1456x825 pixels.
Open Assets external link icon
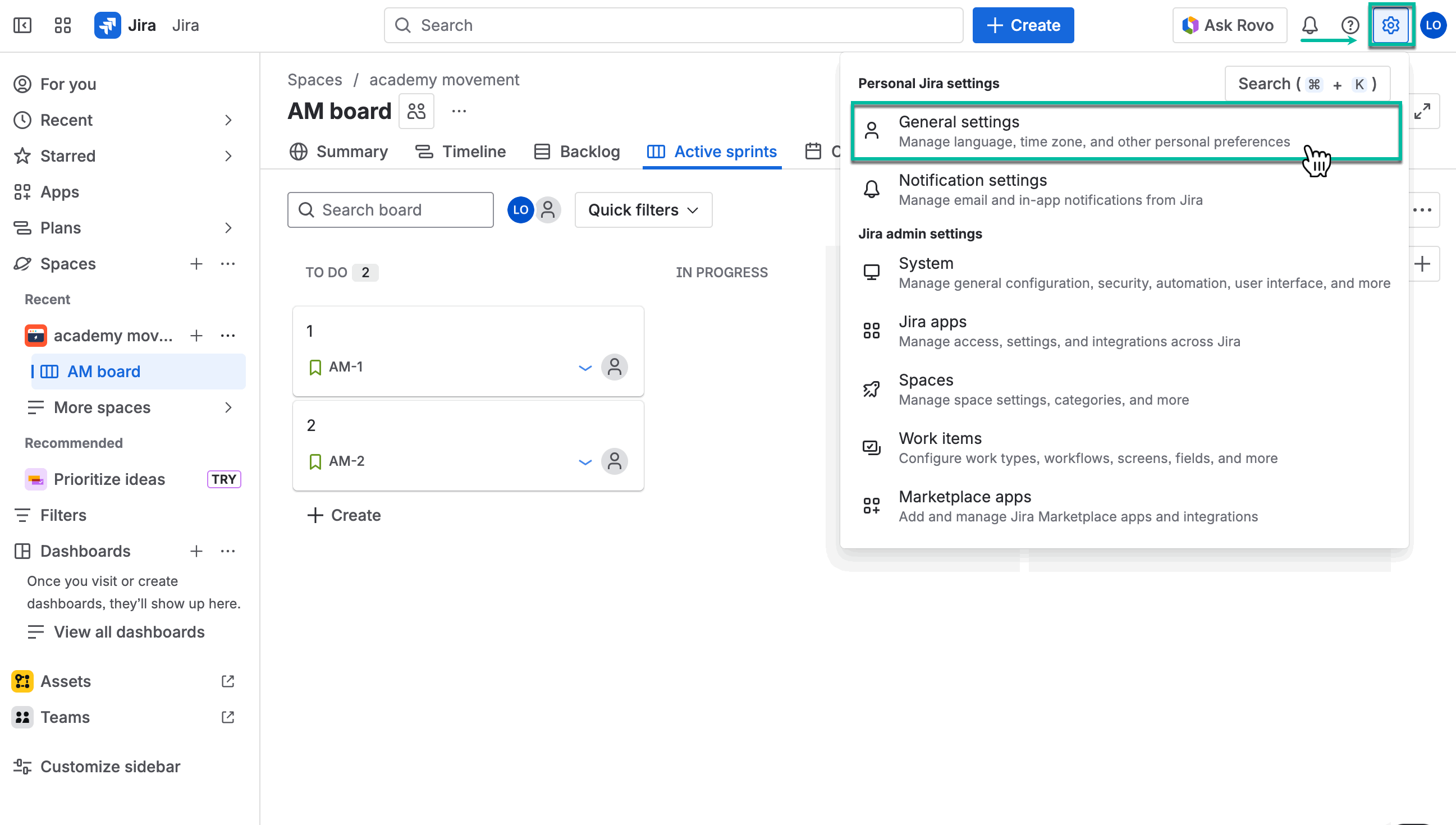pos(228,681)
